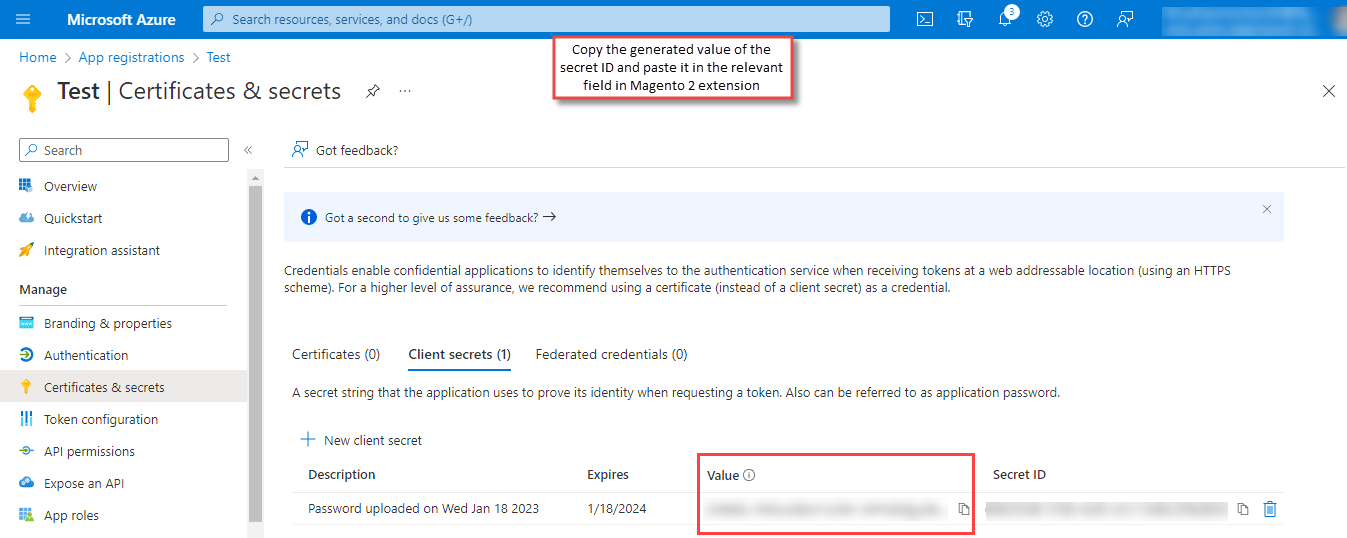Select Certificates & secrets in the sidebar

pyautogui.click(x=123, y=387)
